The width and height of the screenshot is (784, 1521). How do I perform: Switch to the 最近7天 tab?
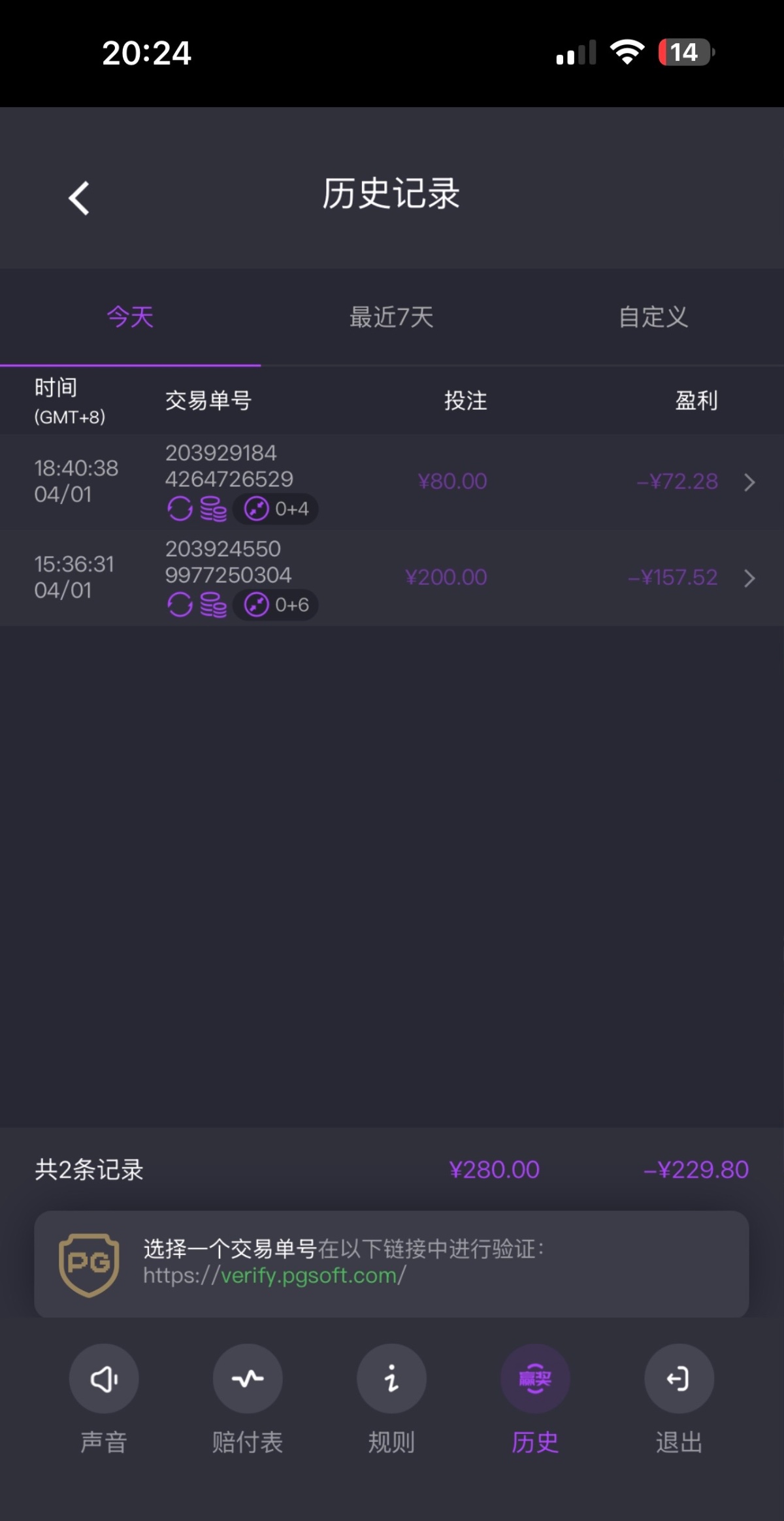point(391,317)
